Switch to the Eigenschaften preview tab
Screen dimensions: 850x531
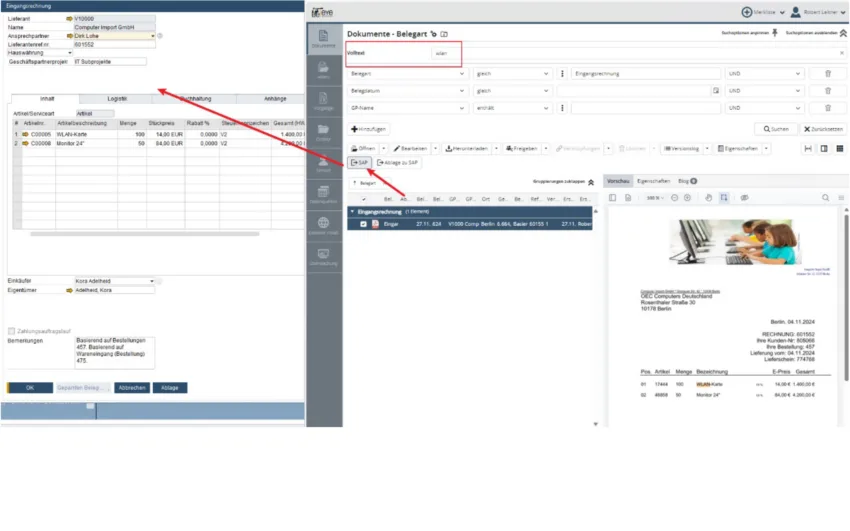(653, 181)
